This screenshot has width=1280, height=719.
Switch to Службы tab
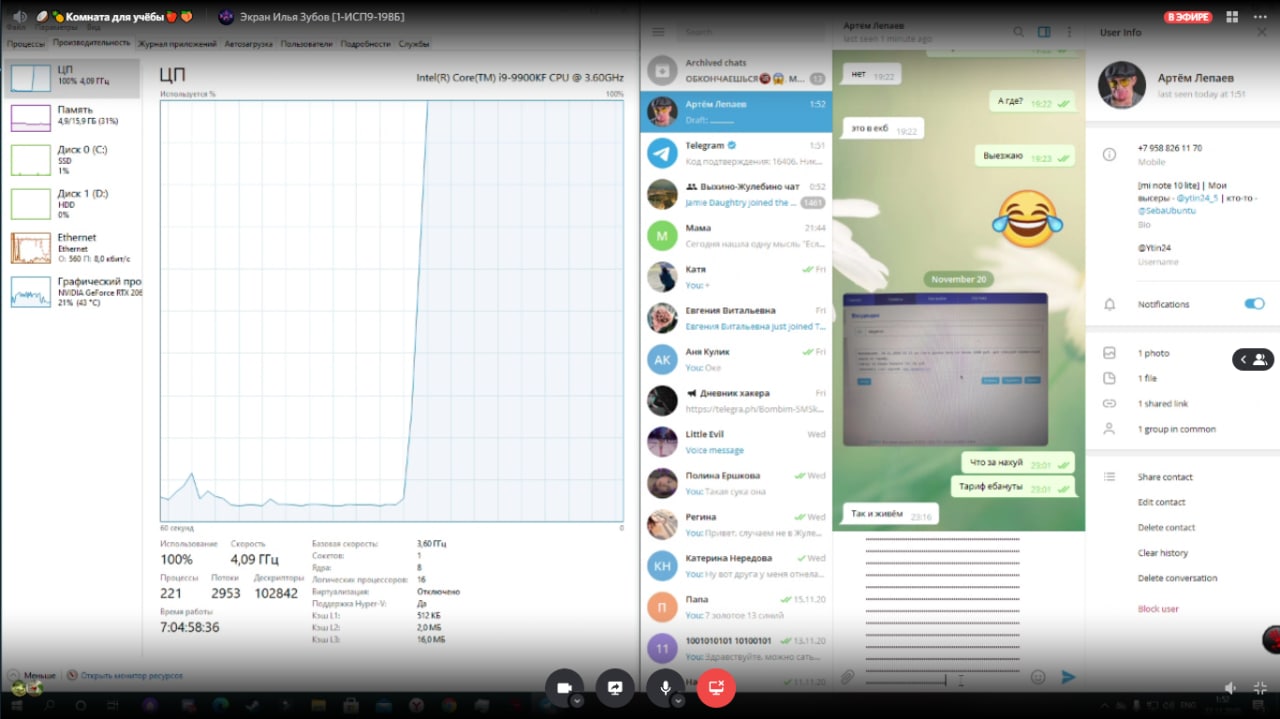pos(414,44)
